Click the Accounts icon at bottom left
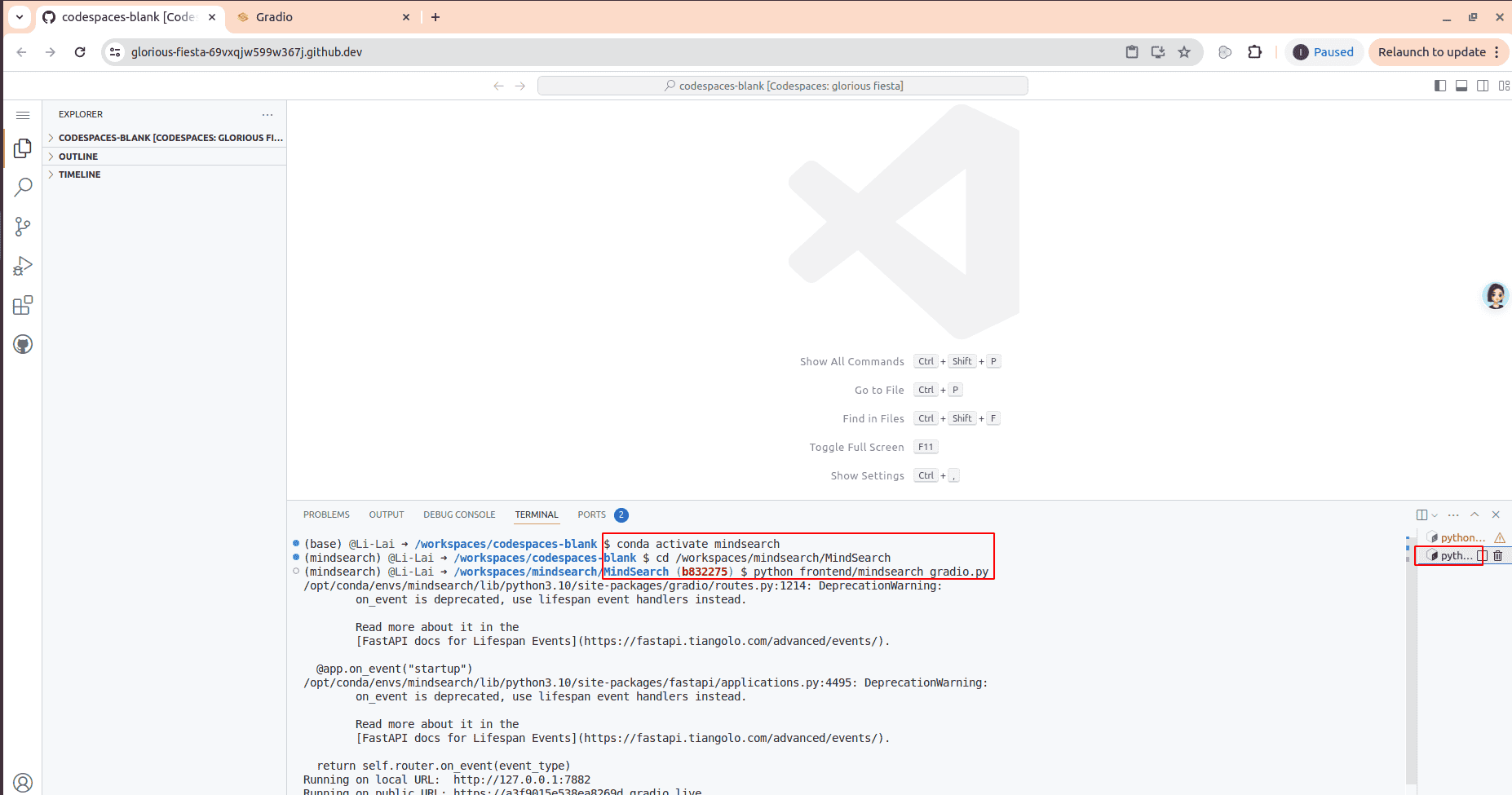 [23, 783]
